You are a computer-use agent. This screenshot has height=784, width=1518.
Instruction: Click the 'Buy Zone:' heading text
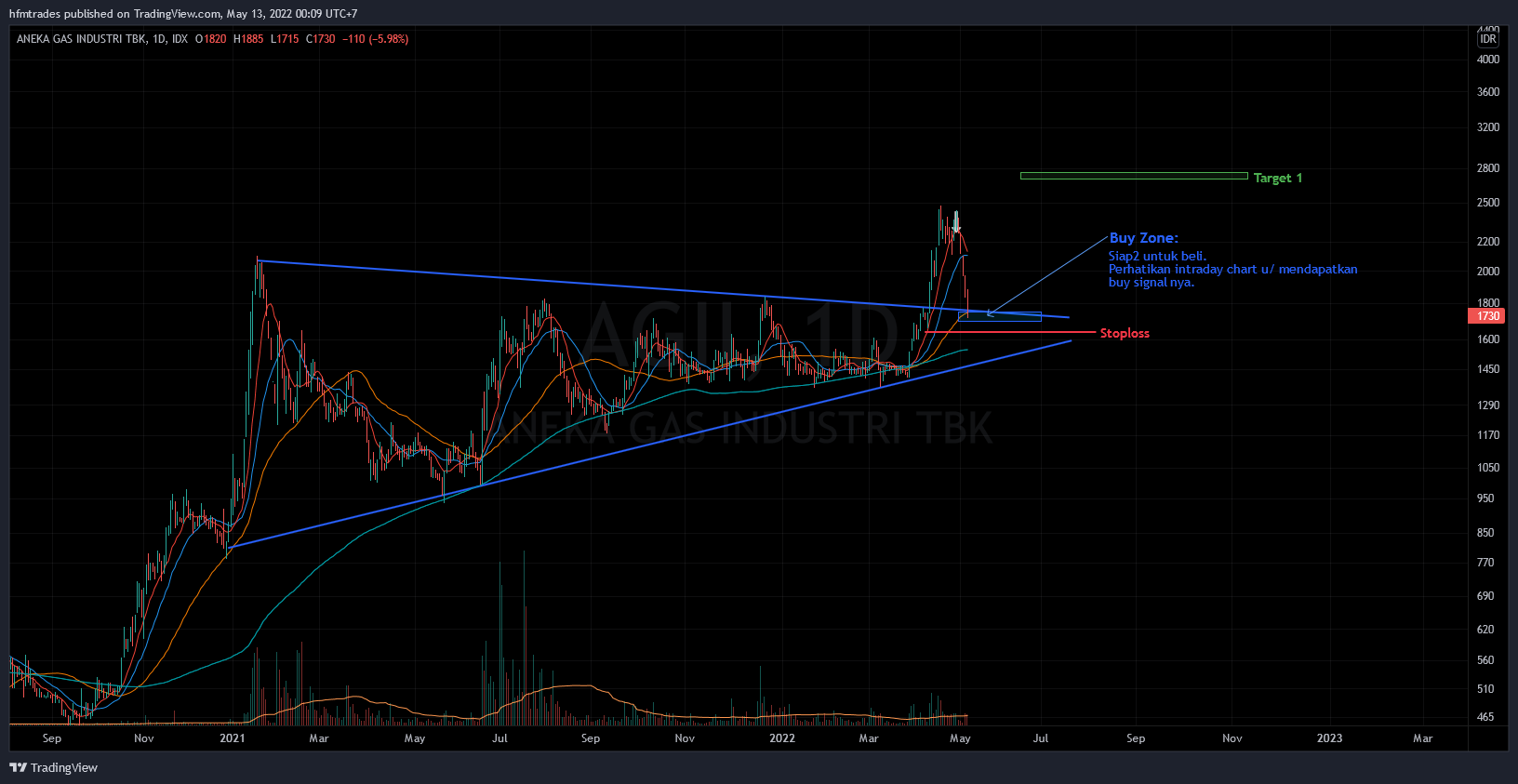click(x=1143, y=238)
